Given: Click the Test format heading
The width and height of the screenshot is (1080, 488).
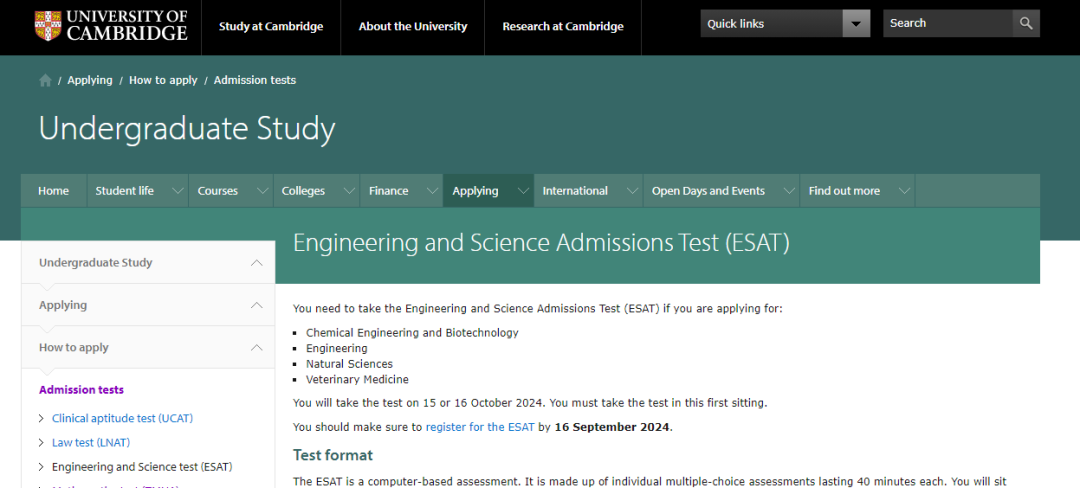Looking at the screenshot, I should pos(333,455).
